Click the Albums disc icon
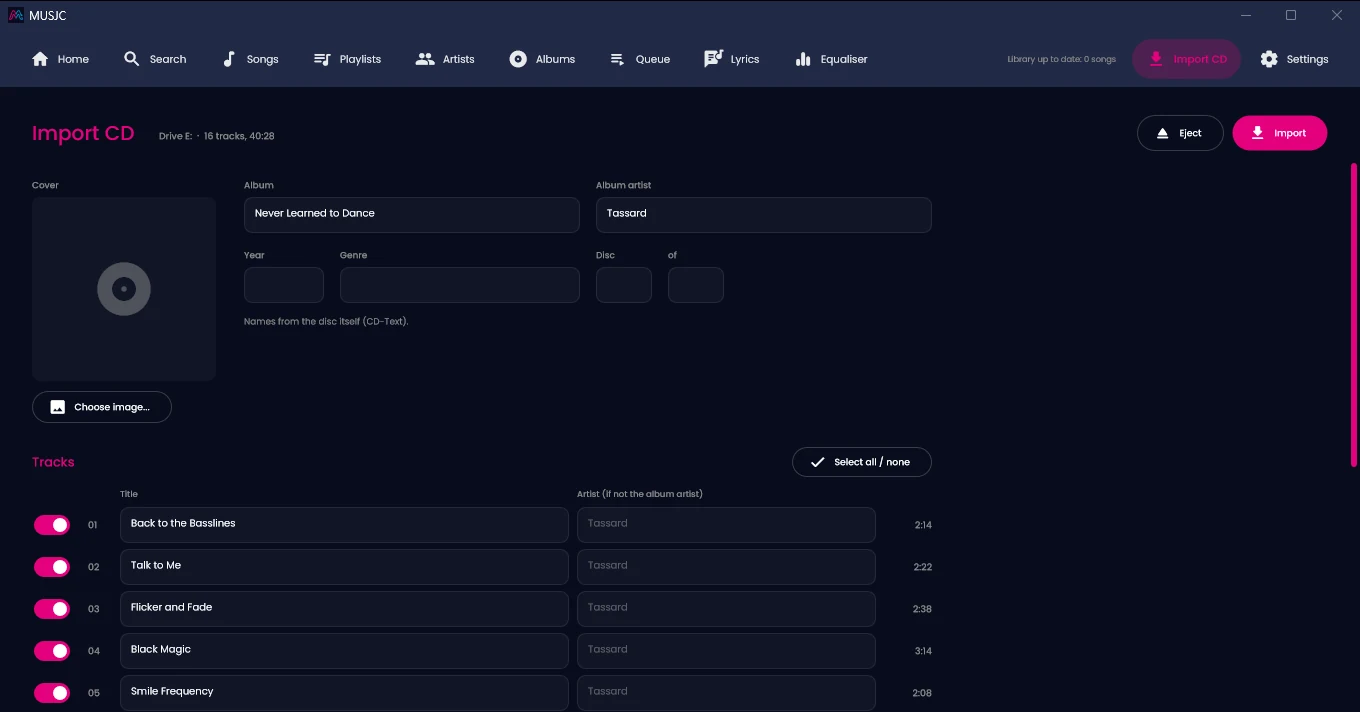Viewport: 1360px width, 712px height. coord(518,59)
